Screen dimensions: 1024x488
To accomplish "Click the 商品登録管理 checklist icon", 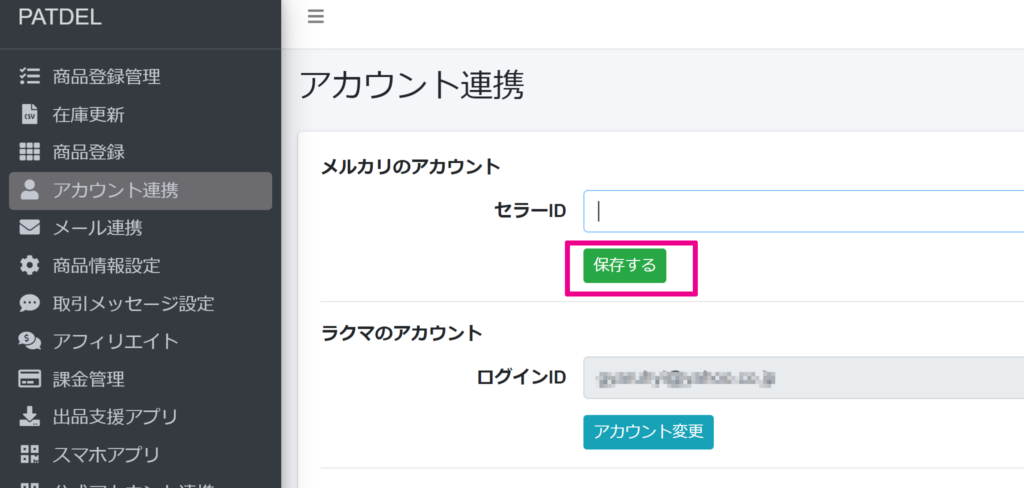I will (x=30, y=77).
